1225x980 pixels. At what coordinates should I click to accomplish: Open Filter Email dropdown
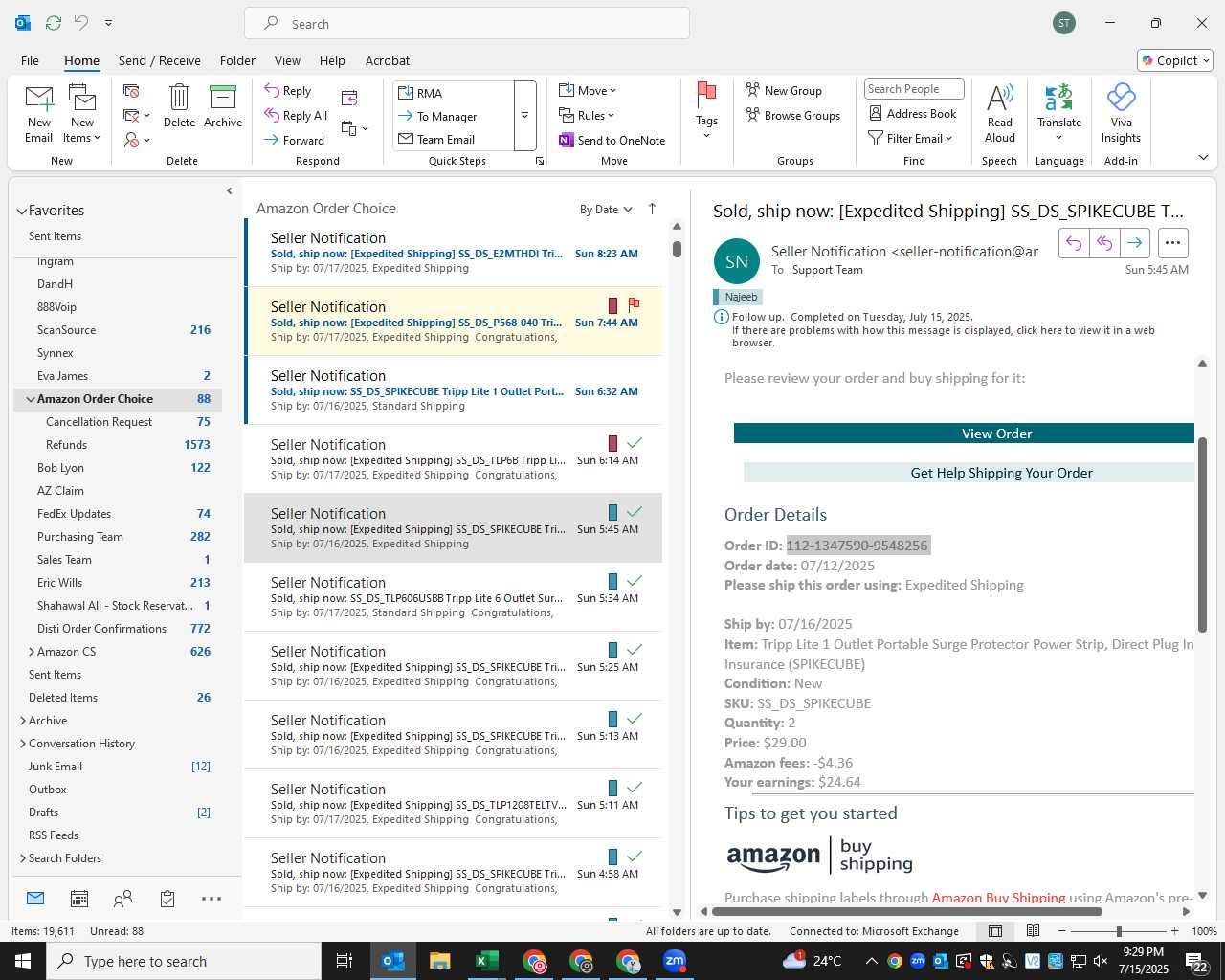[x=910, y=139]
